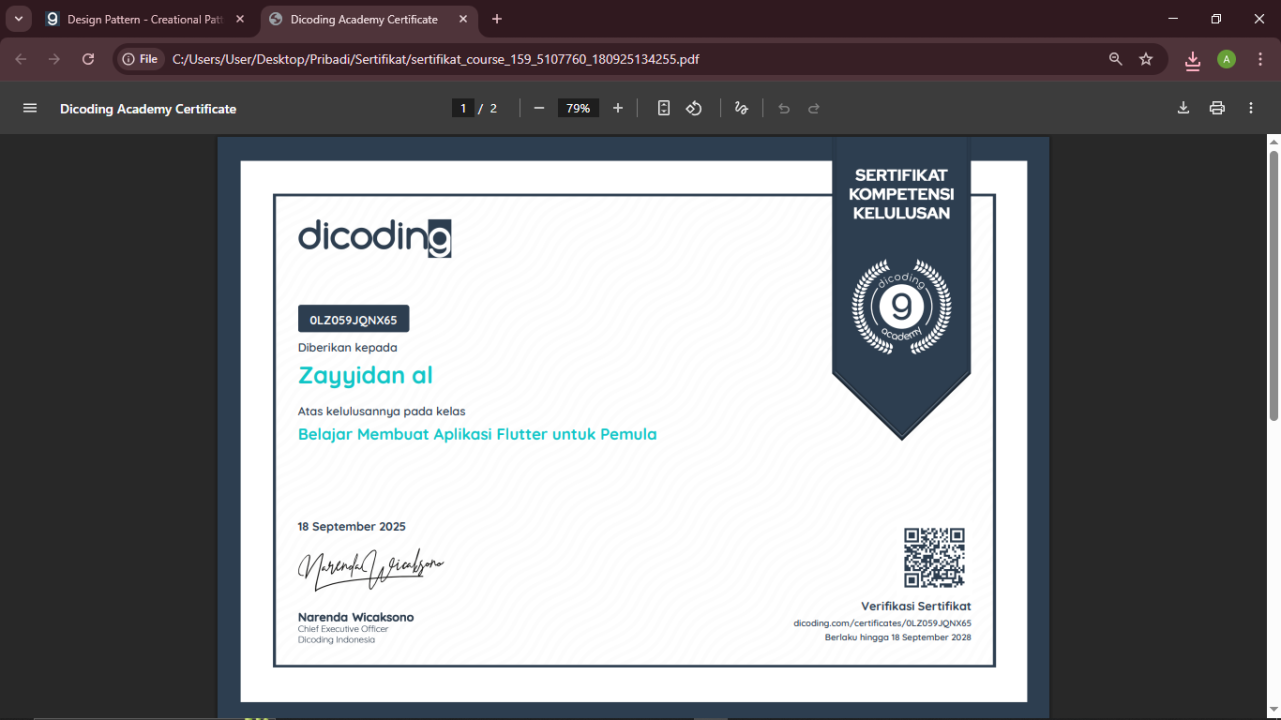The image size is (1281, 720).
Task: Click the zoom in plus button
Action: tap(618, 108)
